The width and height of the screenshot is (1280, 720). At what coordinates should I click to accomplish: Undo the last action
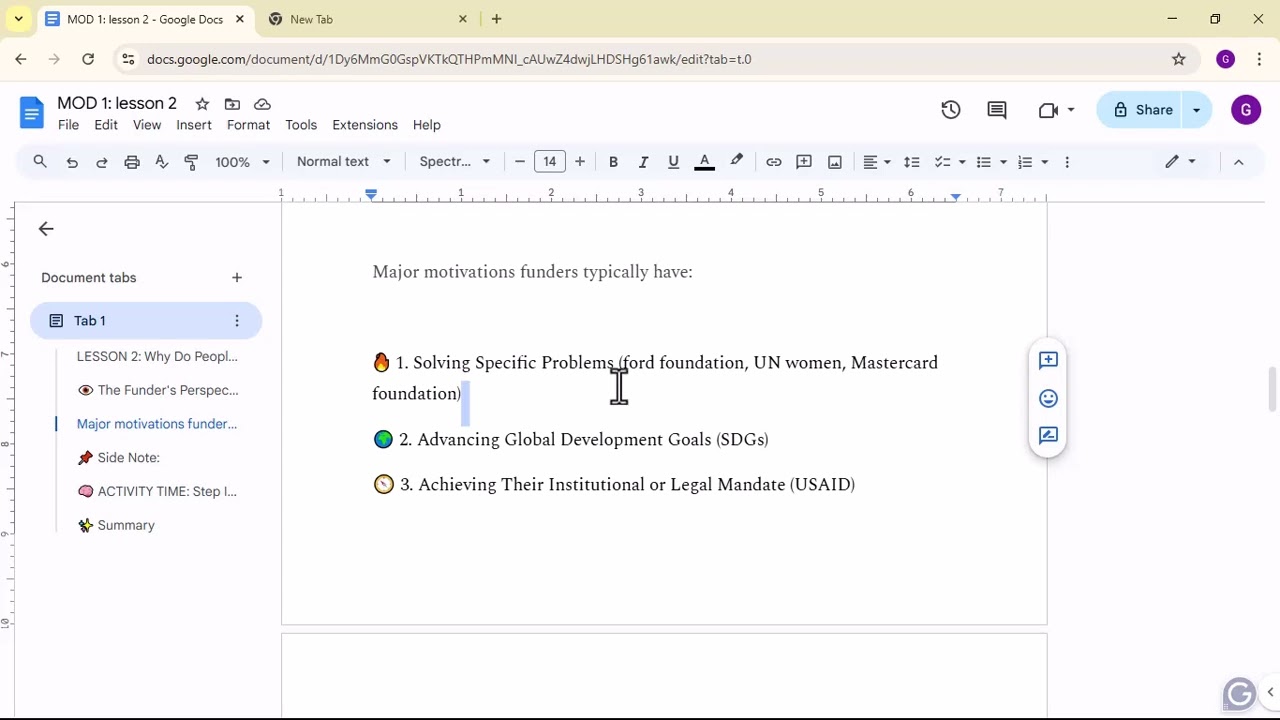point(72,162)
